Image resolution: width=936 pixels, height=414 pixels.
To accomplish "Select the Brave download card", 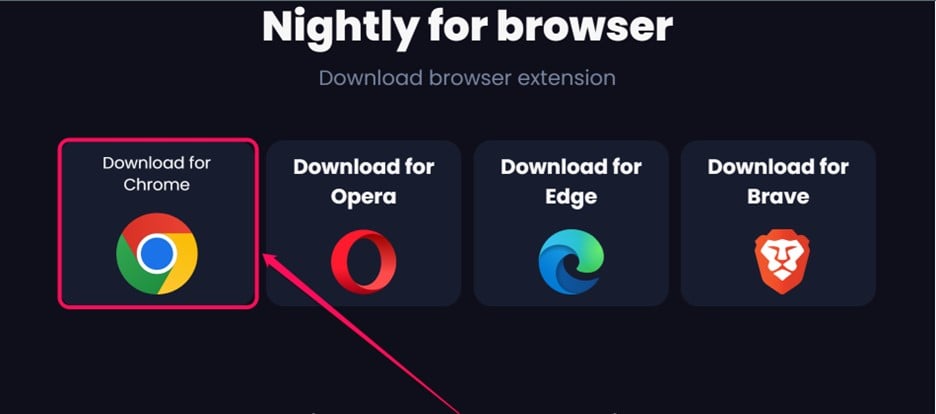I will pyautogui.click(x=778, y=223).
